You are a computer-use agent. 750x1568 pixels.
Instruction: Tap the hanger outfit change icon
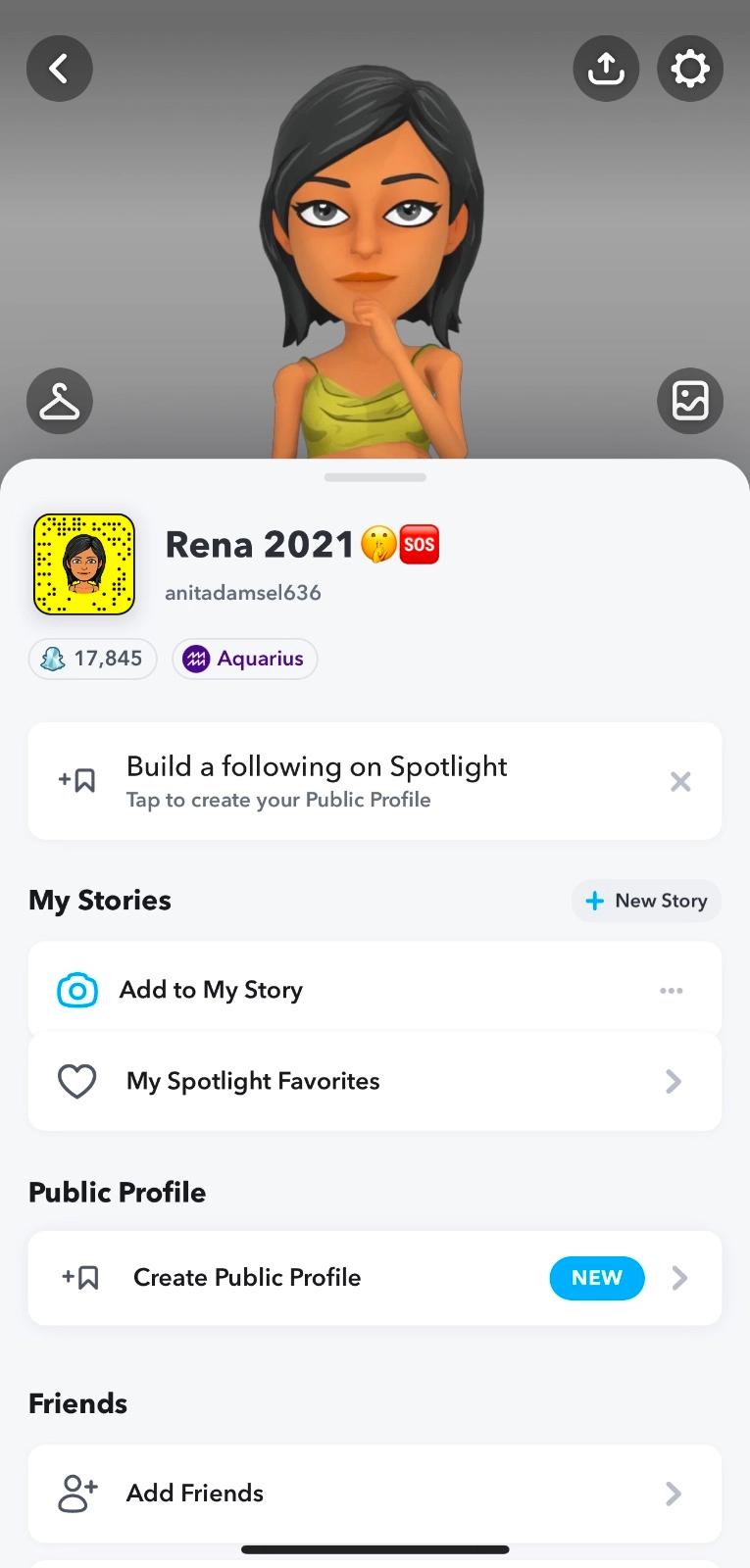pos(60,401)
